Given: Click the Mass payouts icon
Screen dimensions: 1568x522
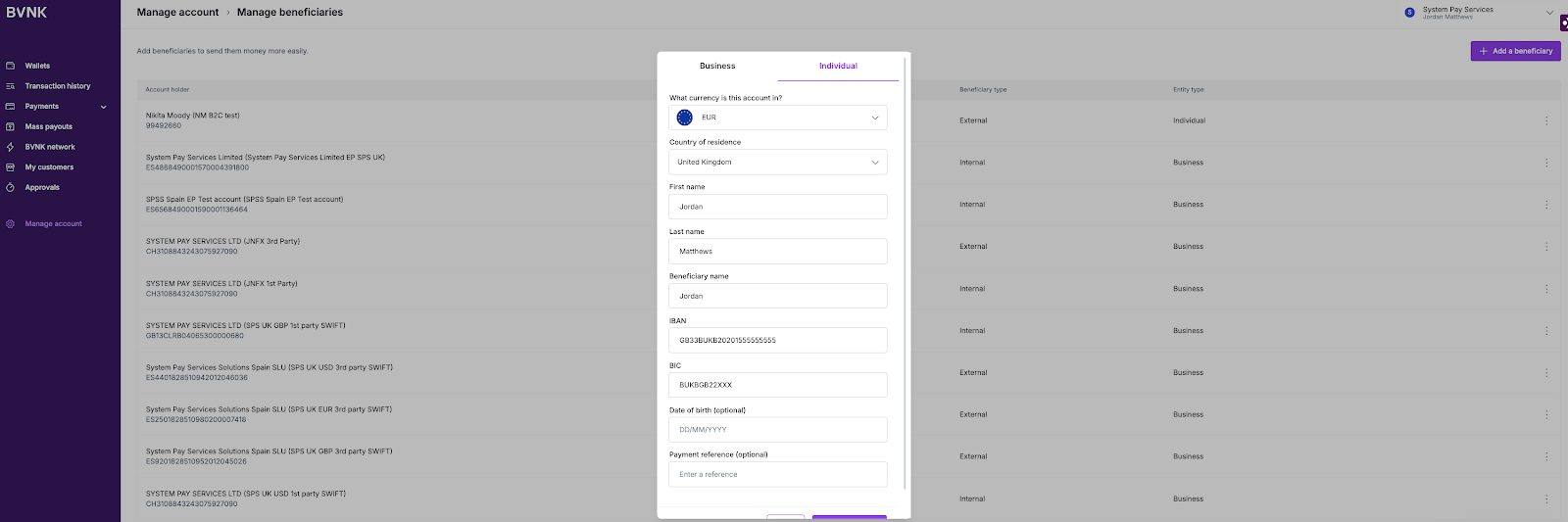Looking at the screenshot, I should pyautogui.click(x=11, y=126).
